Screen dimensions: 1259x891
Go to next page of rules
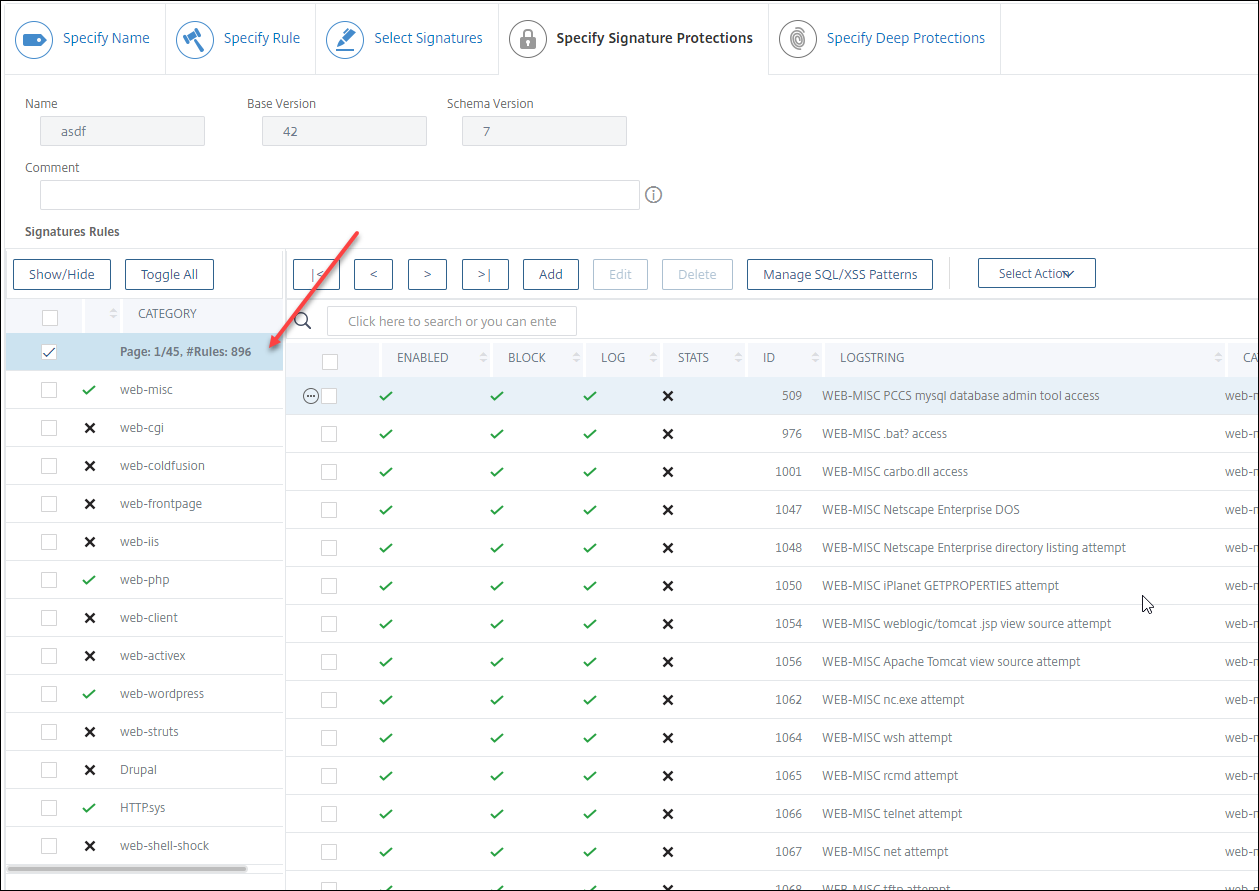point(427,274)
